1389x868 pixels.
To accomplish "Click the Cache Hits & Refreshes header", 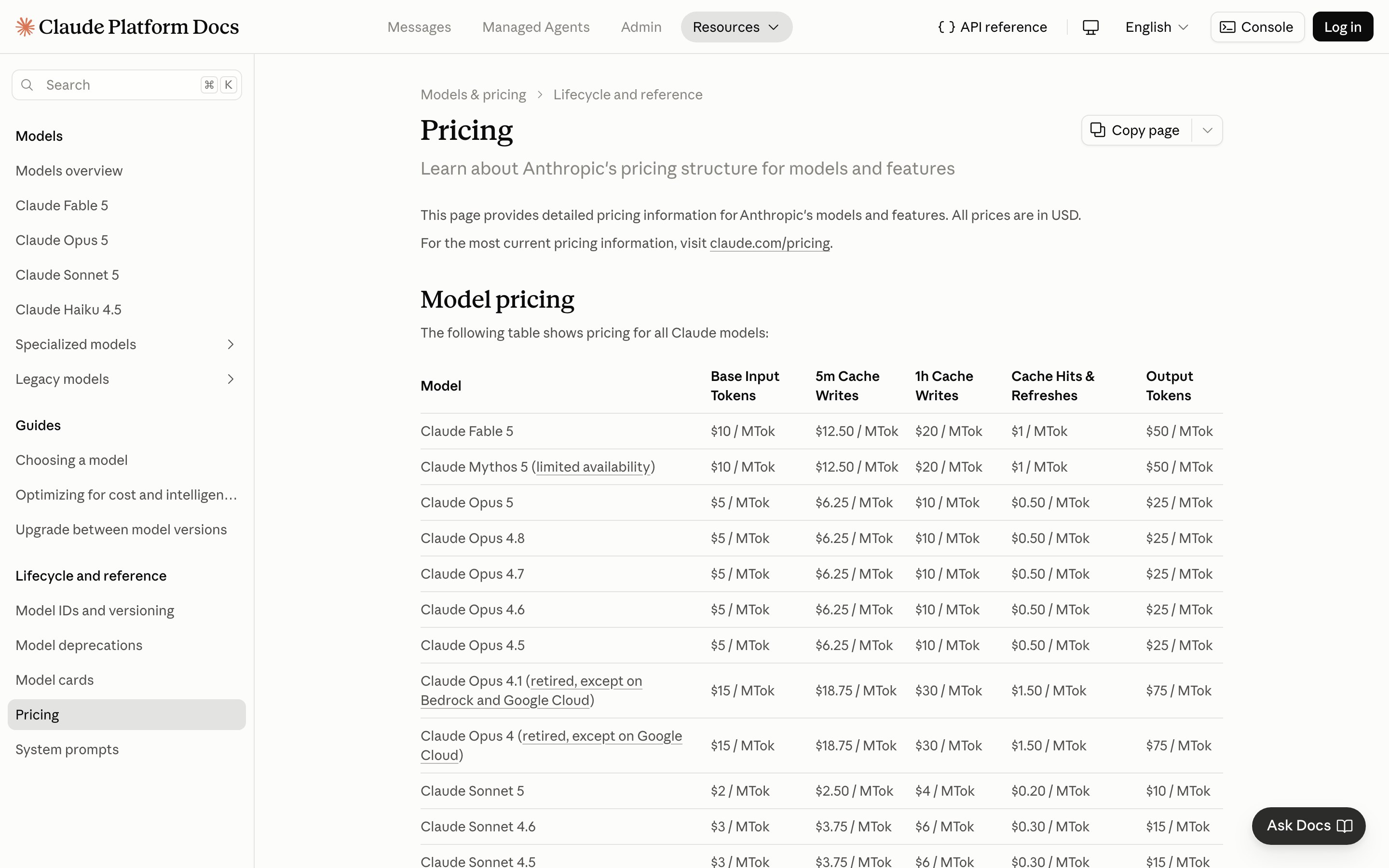I will click(1053, 386).
